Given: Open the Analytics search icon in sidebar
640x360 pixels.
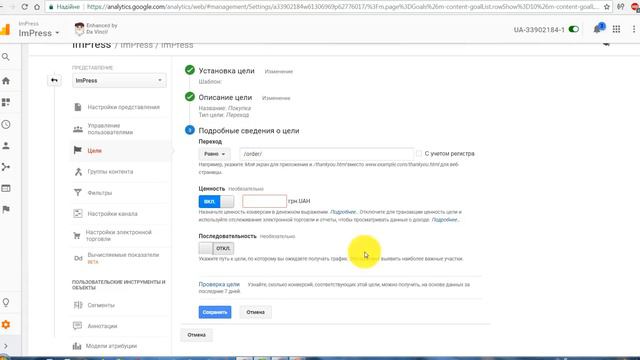Looking at the screenshot, I should [6, 57].
